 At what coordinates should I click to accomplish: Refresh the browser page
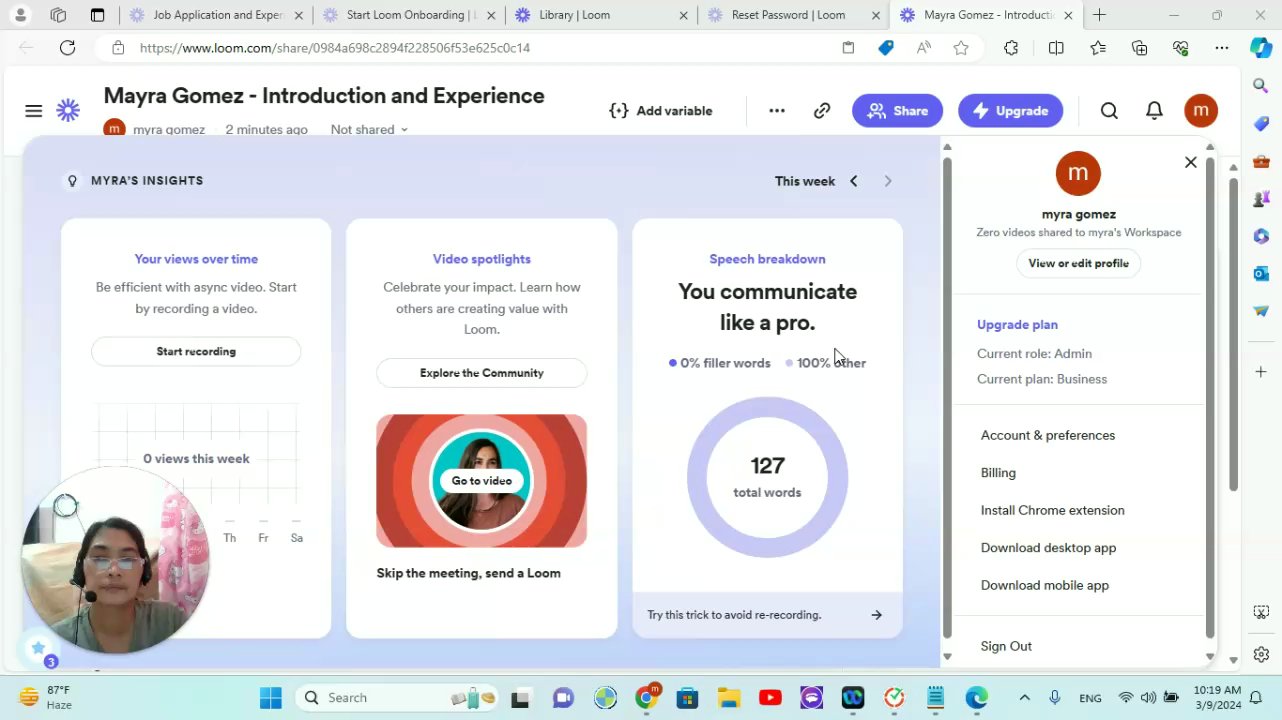(x=67, y=48)
